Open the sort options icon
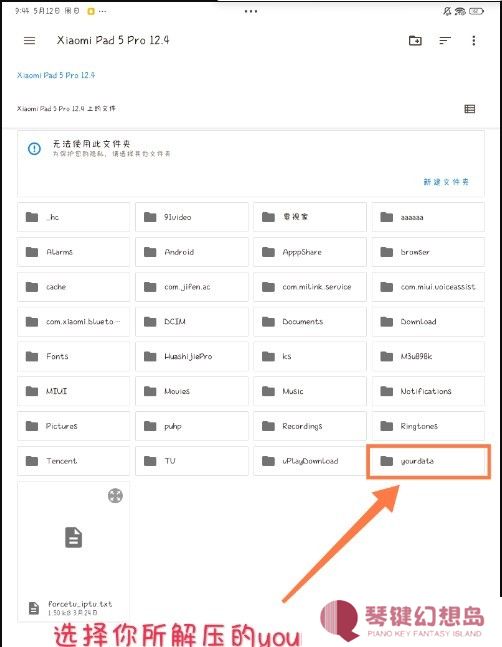This screenshot has height=647, width=502. click(x=445, y=40)
